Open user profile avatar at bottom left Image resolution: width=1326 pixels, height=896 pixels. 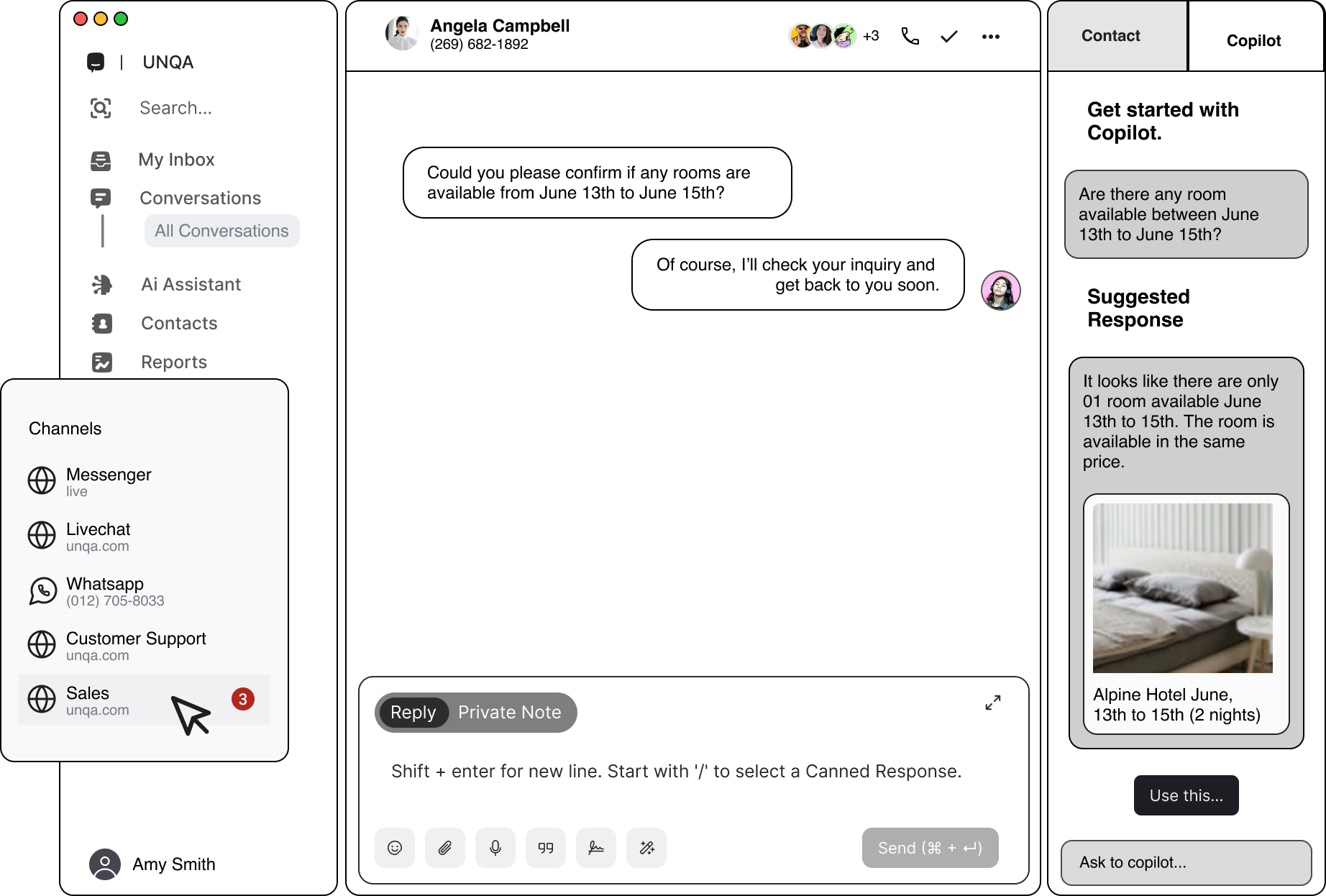[x=105, y=864]
